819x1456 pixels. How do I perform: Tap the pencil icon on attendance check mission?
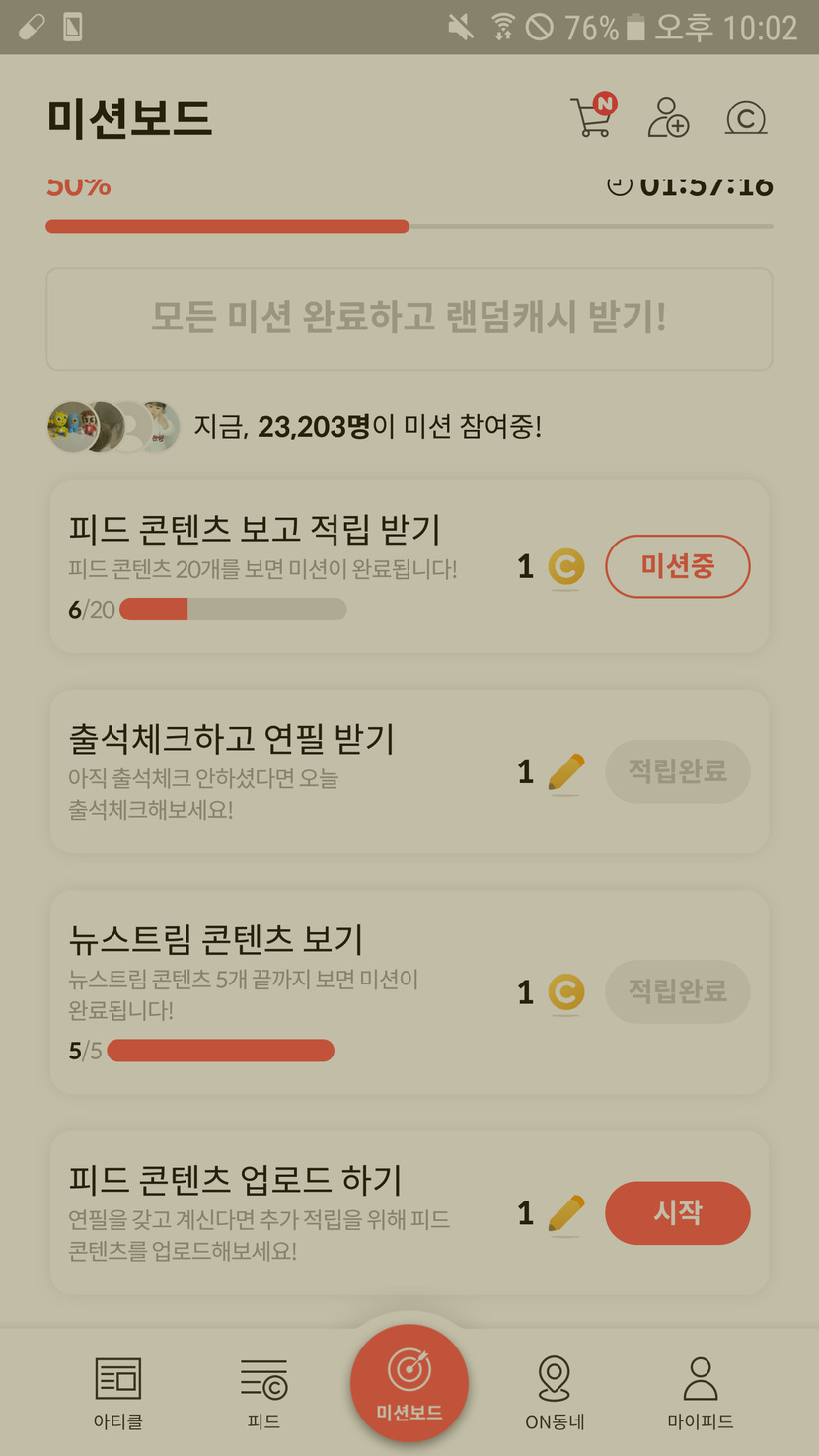tap(565, 772)
